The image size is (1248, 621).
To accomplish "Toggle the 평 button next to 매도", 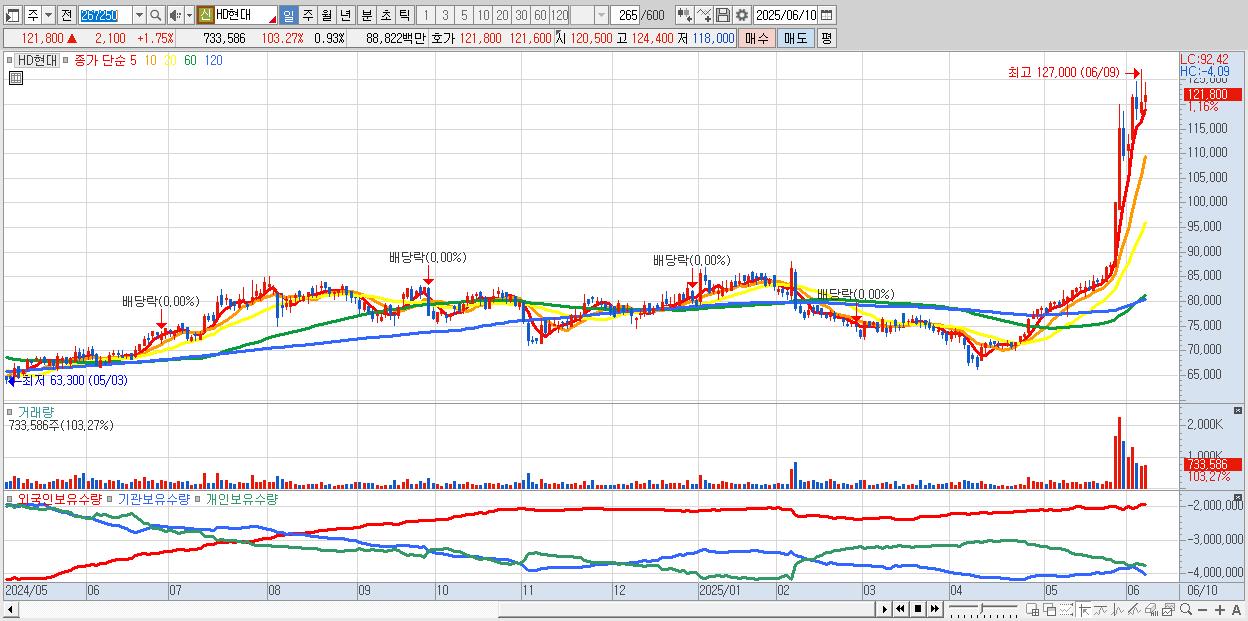I will pyautogui.click(x=826, y=38).
